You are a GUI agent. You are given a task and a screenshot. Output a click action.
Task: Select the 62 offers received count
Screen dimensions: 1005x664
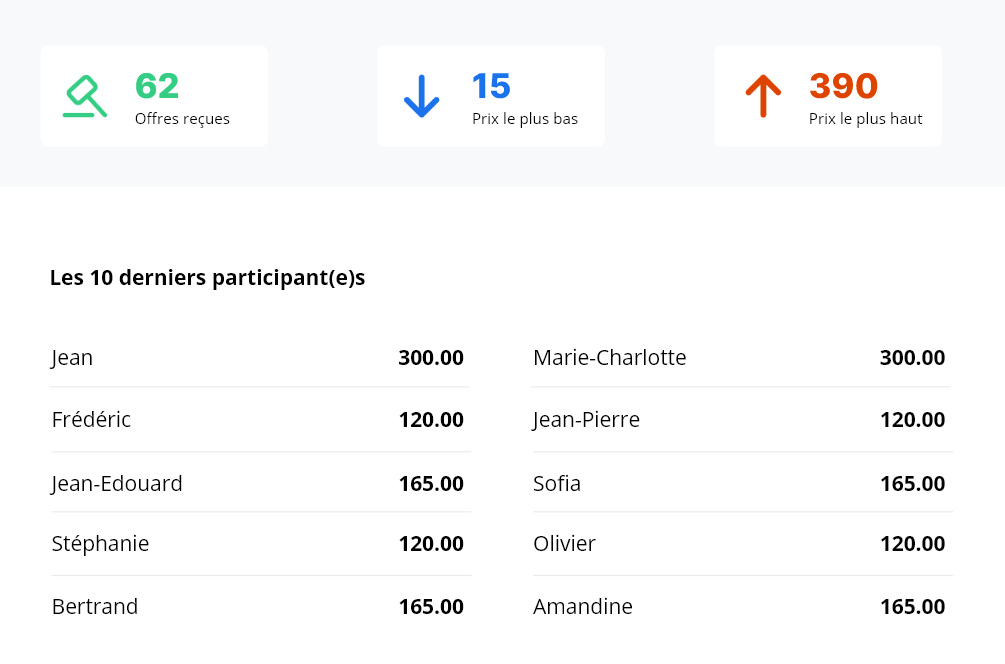(157, 86)
